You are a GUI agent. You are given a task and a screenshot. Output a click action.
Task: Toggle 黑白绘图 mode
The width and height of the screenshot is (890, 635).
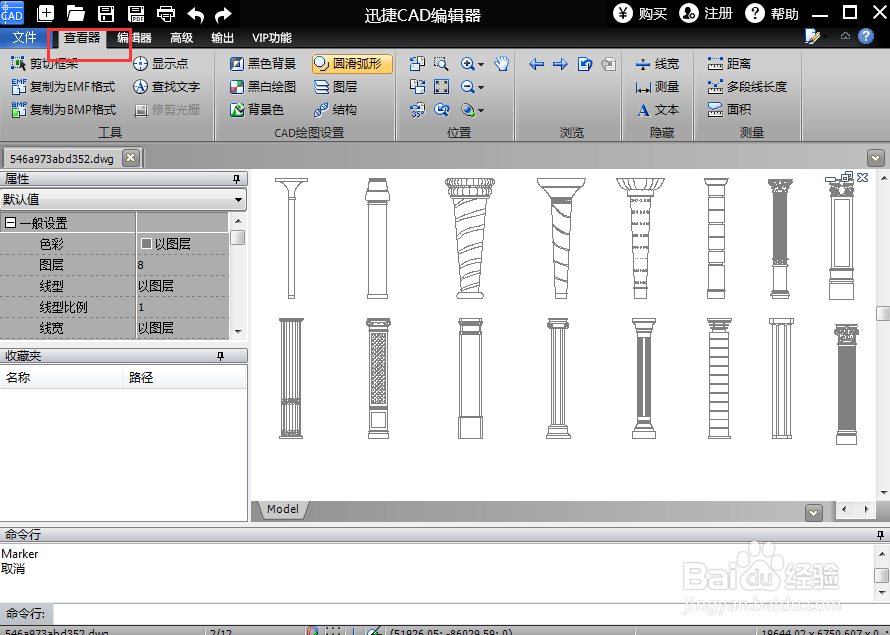[x=263, y=87]
